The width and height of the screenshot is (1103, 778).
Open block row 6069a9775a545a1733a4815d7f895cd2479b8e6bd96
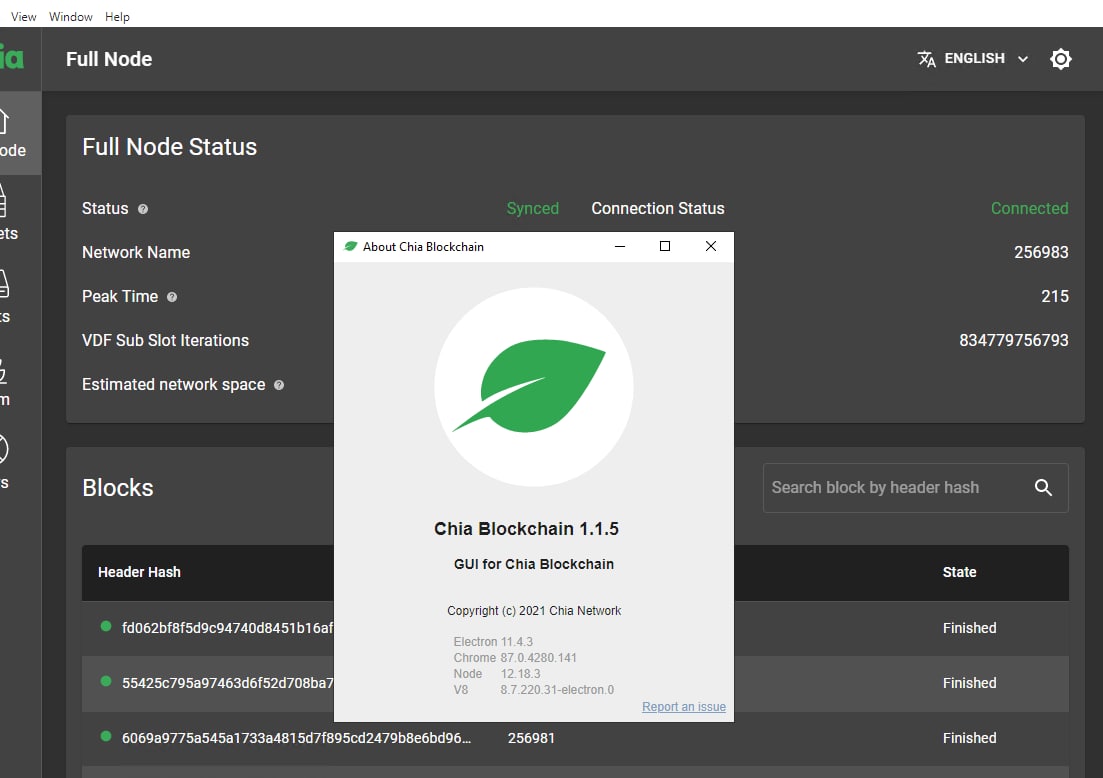tap(575, 738)
